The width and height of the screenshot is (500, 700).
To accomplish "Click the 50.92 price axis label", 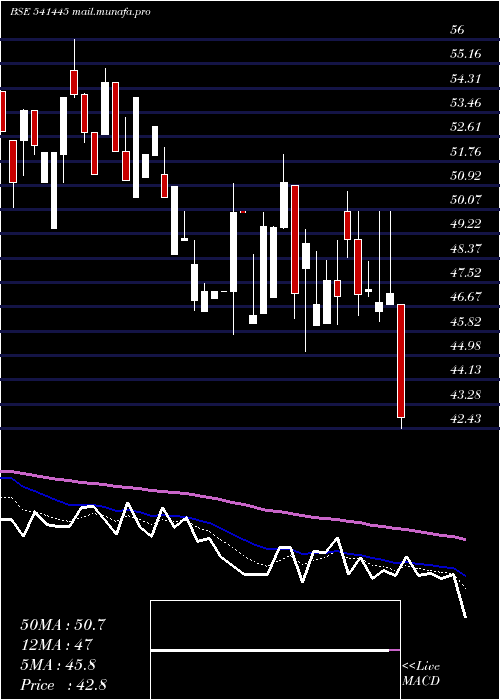I will [466, 175].
